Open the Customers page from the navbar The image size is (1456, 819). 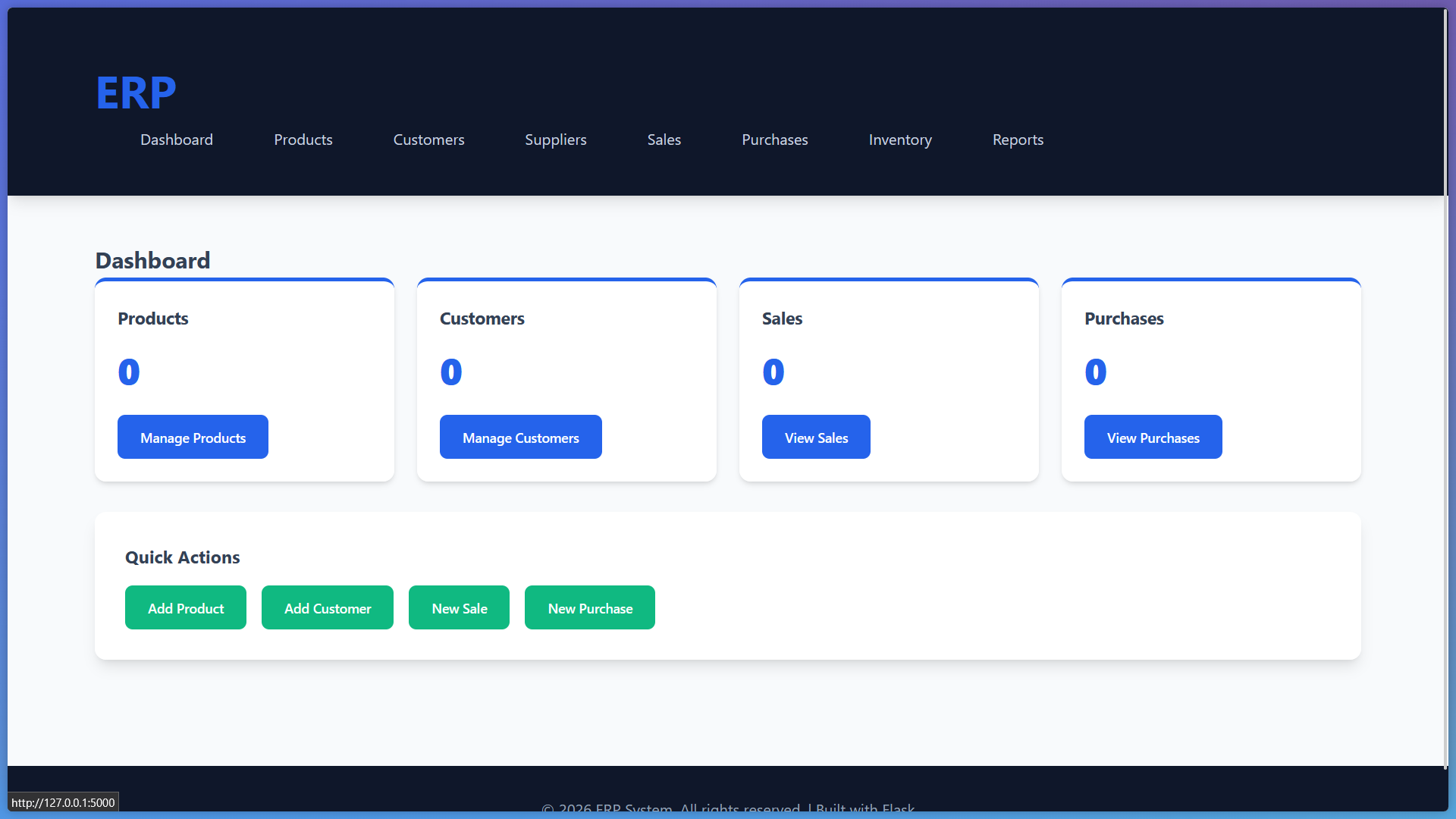click(x=428, y=140)
